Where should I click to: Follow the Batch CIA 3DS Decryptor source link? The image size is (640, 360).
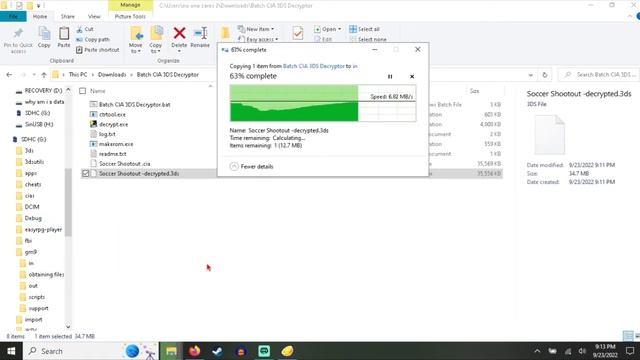(x=313, y=66)
